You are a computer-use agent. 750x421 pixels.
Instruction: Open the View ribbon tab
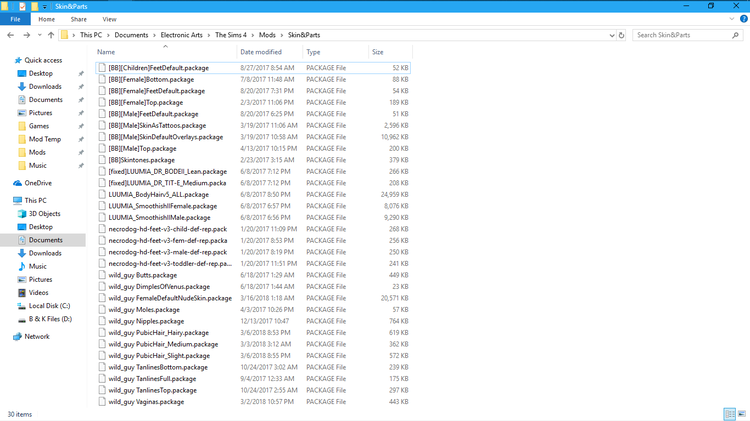point(109,20)
